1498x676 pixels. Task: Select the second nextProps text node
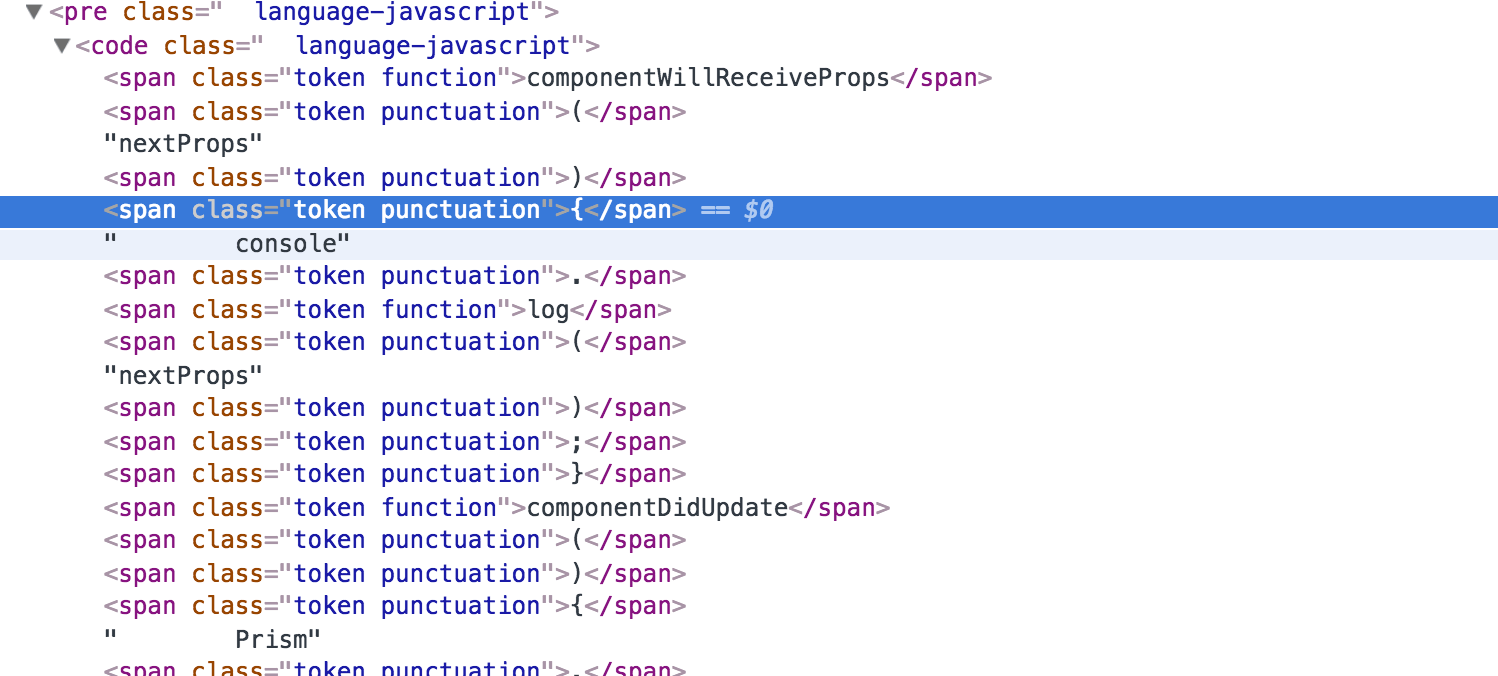(180, 376)
